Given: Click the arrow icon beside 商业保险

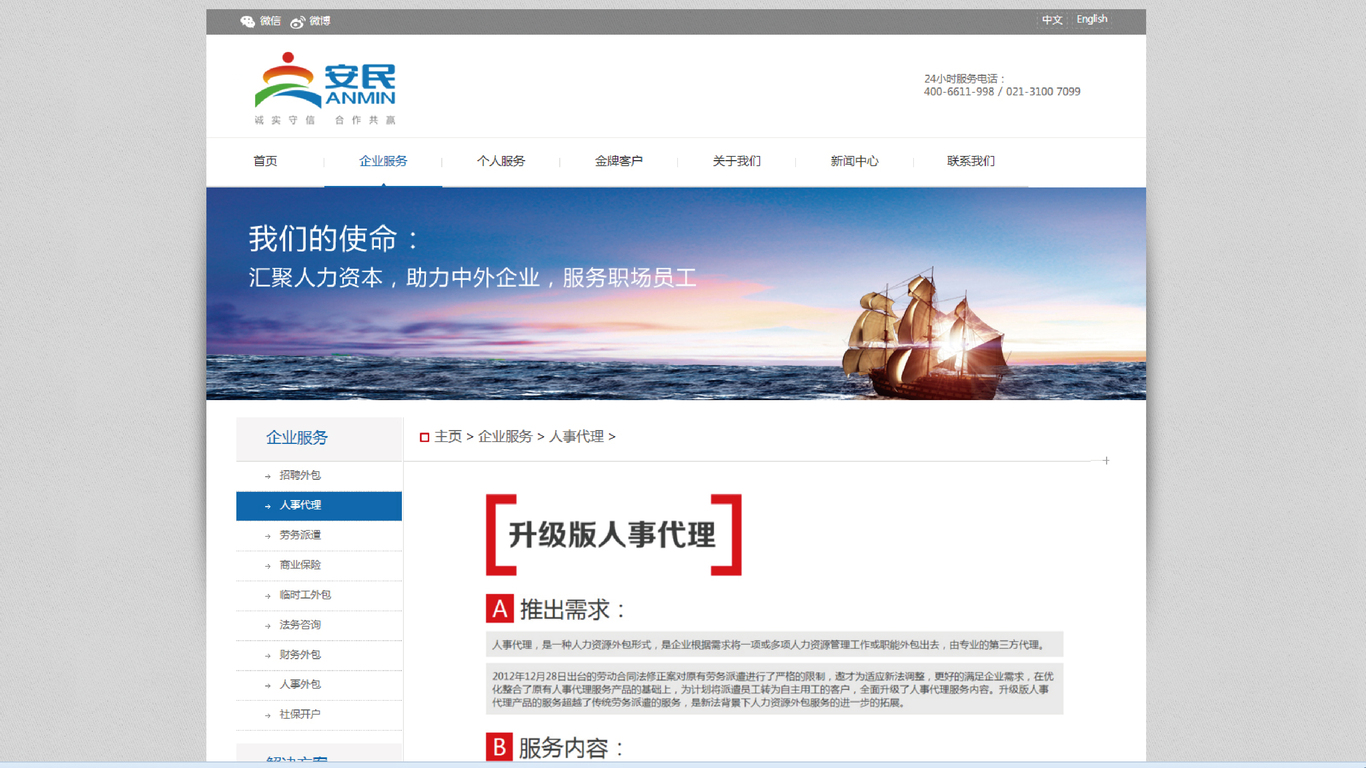Looking at the screenshot, I should click(x=267, y=566).
